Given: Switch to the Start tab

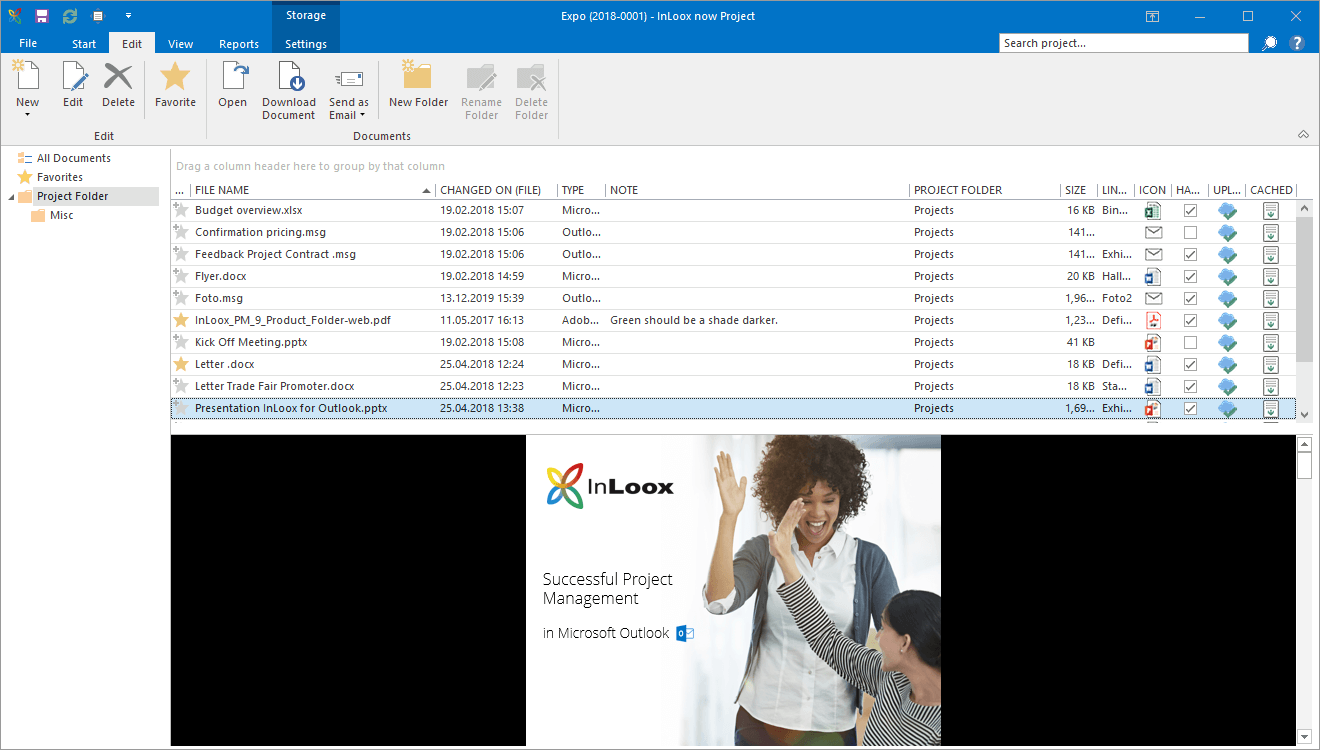Looking at the screenshot, I should pyautogui.click(x=84, y=44).
